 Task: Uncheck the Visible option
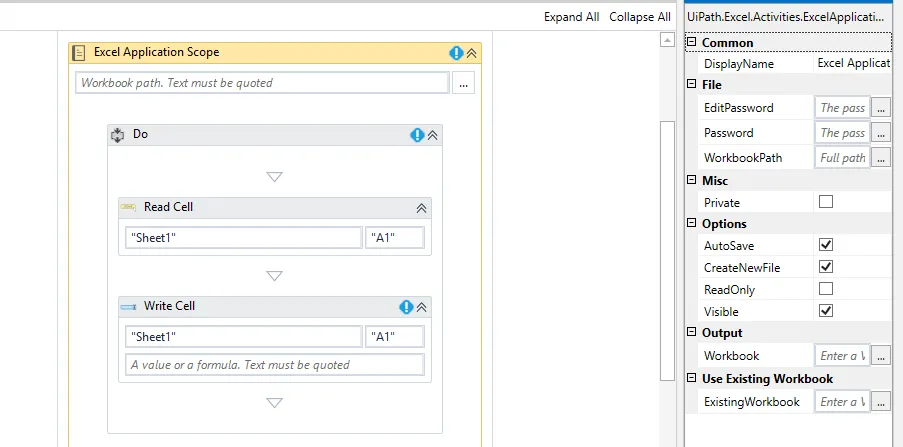tap(826, 310)
